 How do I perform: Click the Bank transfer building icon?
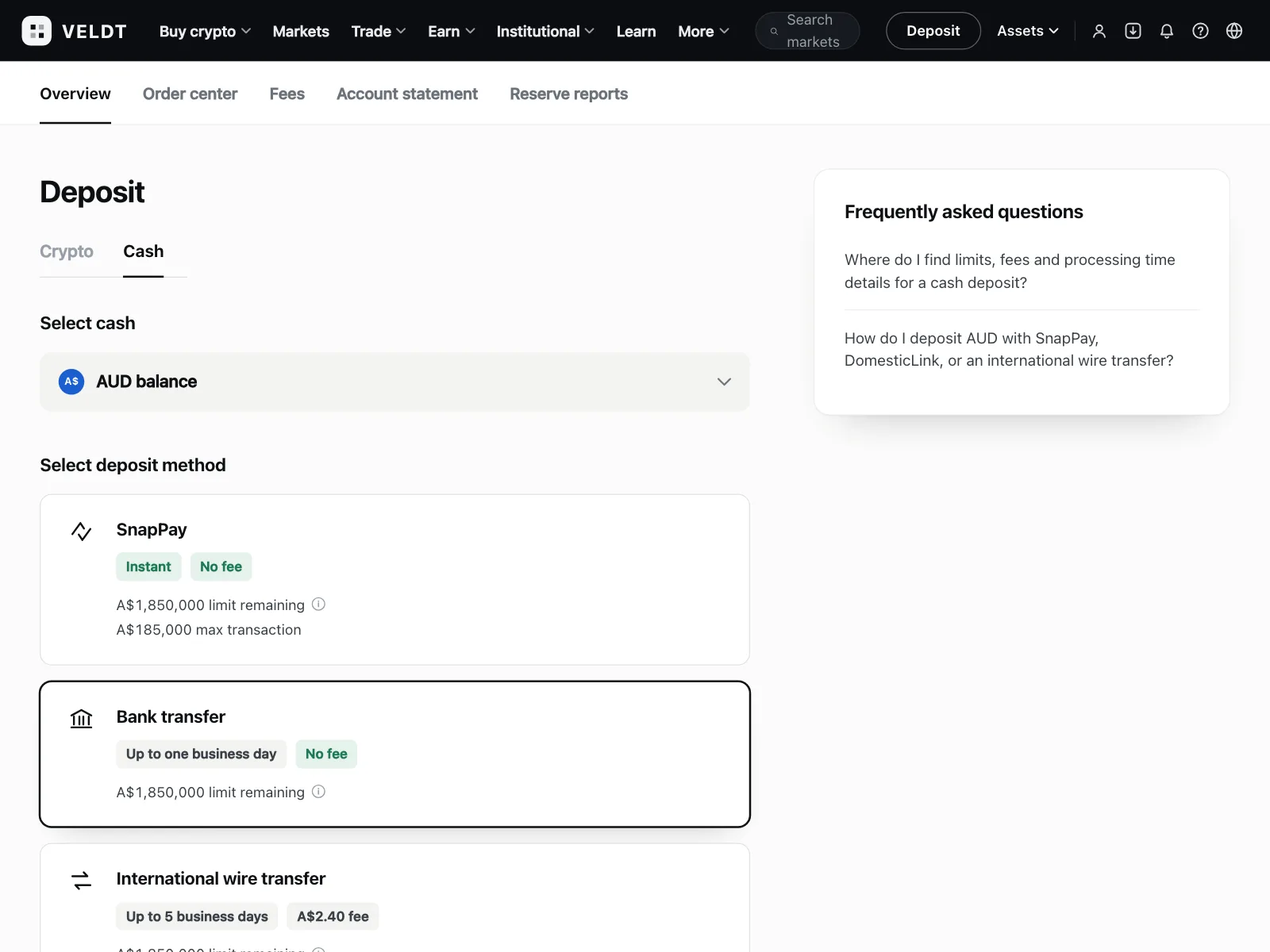pos(81,718)
